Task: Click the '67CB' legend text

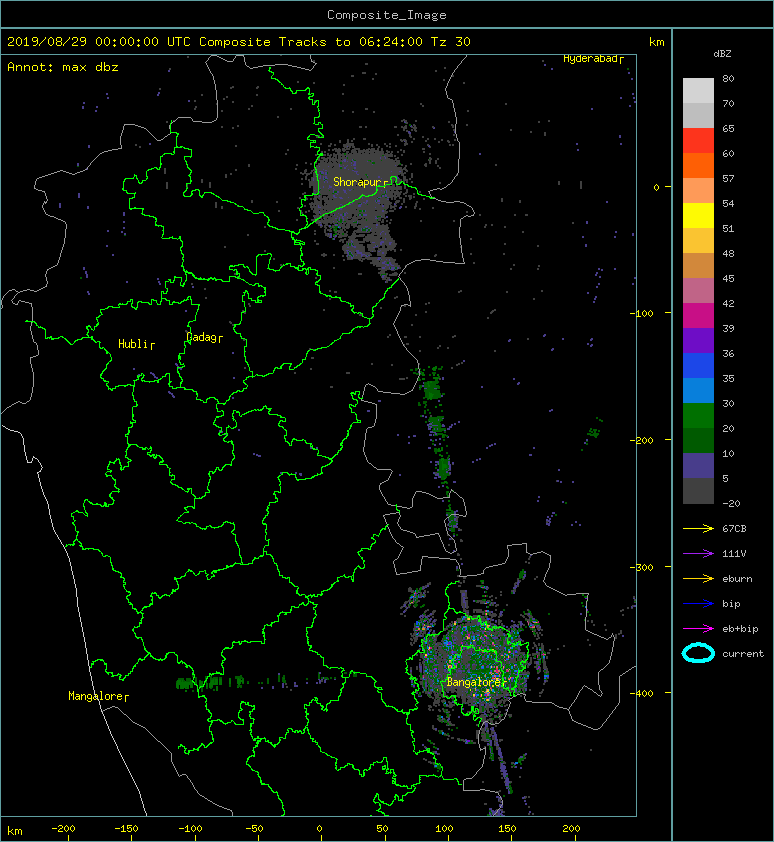Action: coord(734,529)
